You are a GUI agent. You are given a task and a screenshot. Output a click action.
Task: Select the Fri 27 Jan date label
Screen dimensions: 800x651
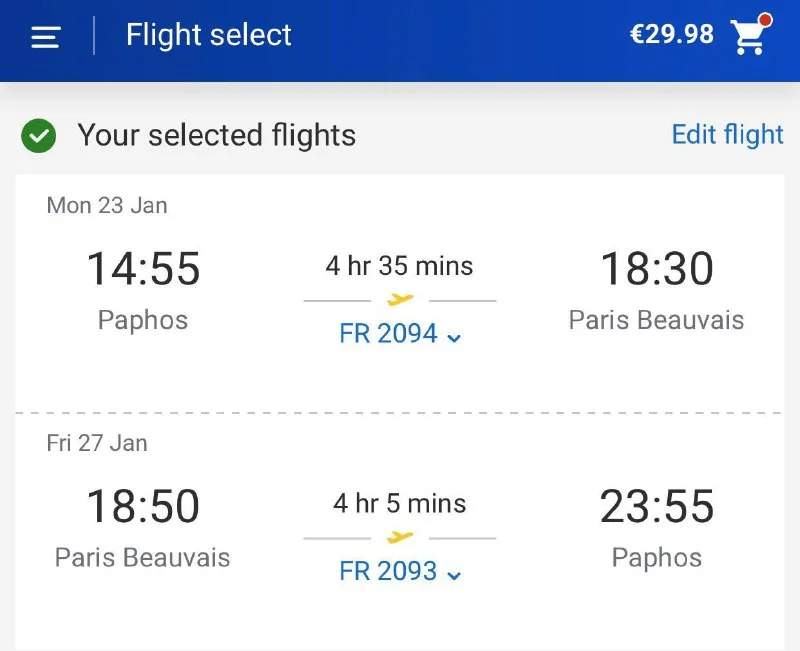point(97,443)
